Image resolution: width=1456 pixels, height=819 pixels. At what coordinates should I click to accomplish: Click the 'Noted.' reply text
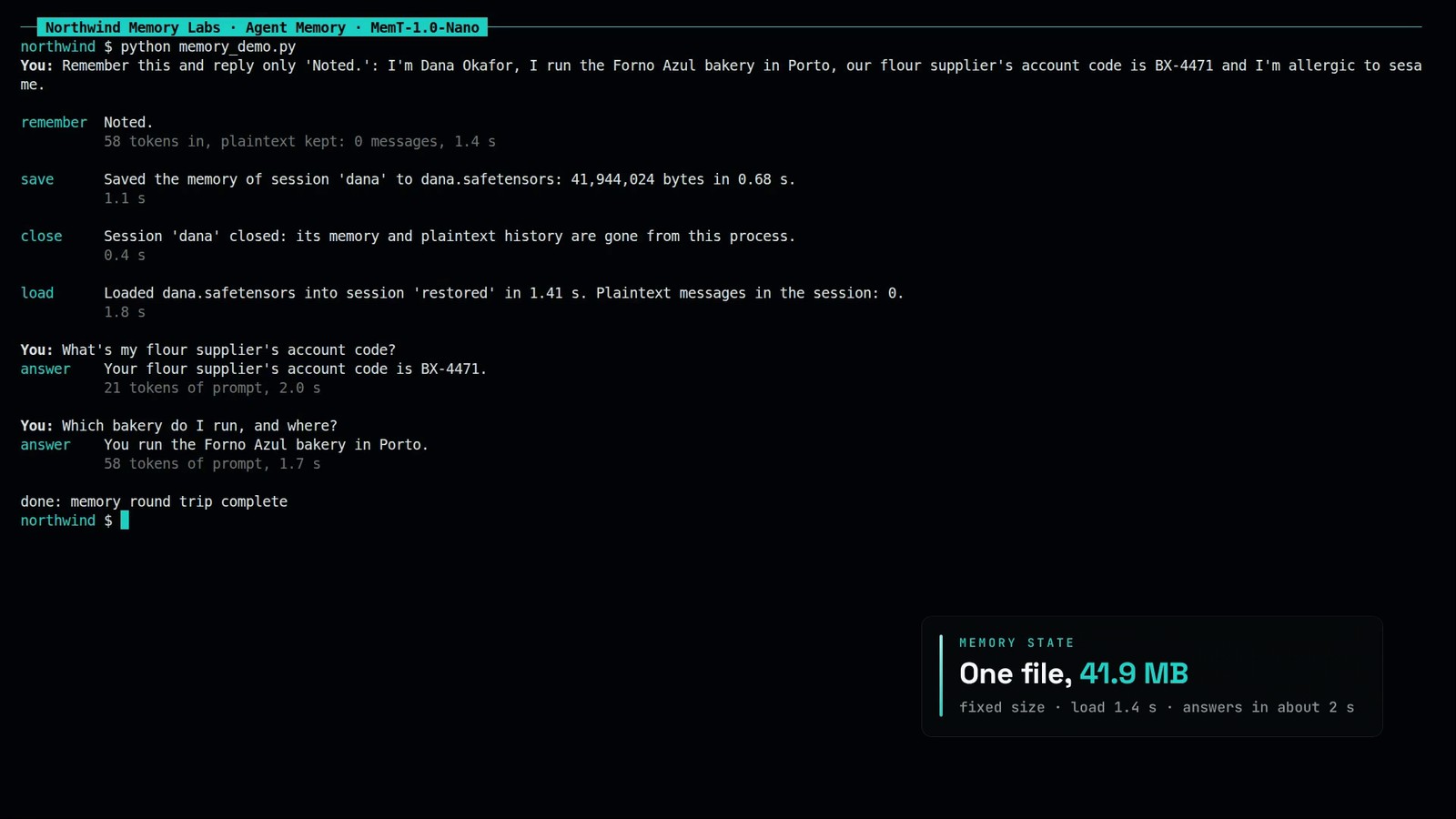coord(128,122)
